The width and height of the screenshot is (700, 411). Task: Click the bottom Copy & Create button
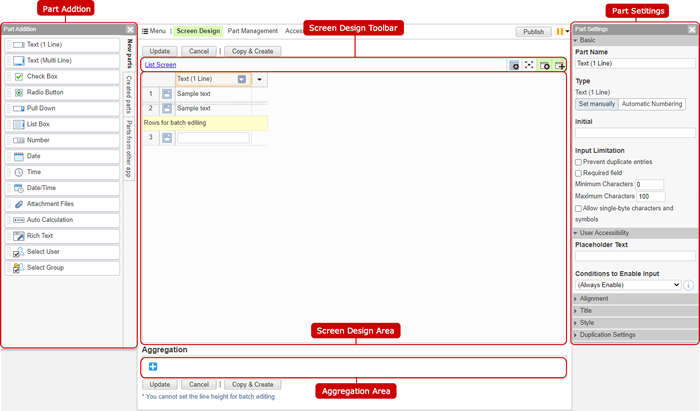[252, 385]
